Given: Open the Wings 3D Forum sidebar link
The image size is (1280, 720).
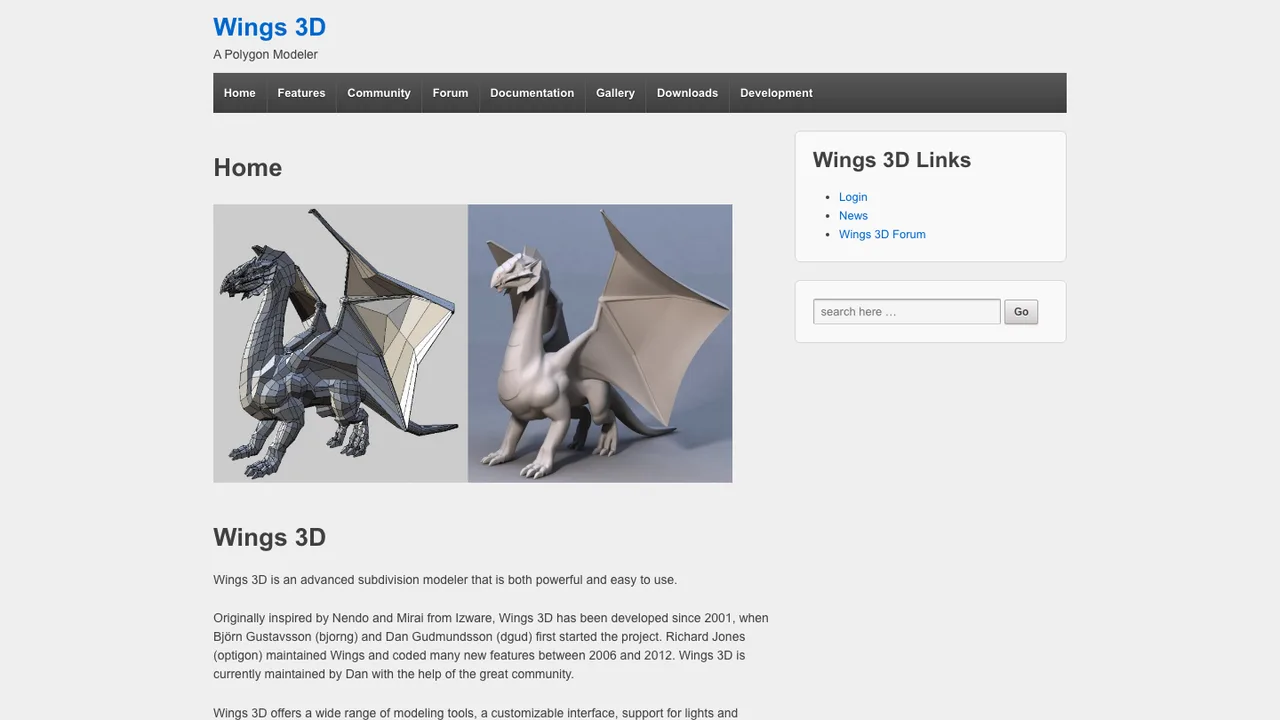Looking at the screenshot, I should click(882, 234).
